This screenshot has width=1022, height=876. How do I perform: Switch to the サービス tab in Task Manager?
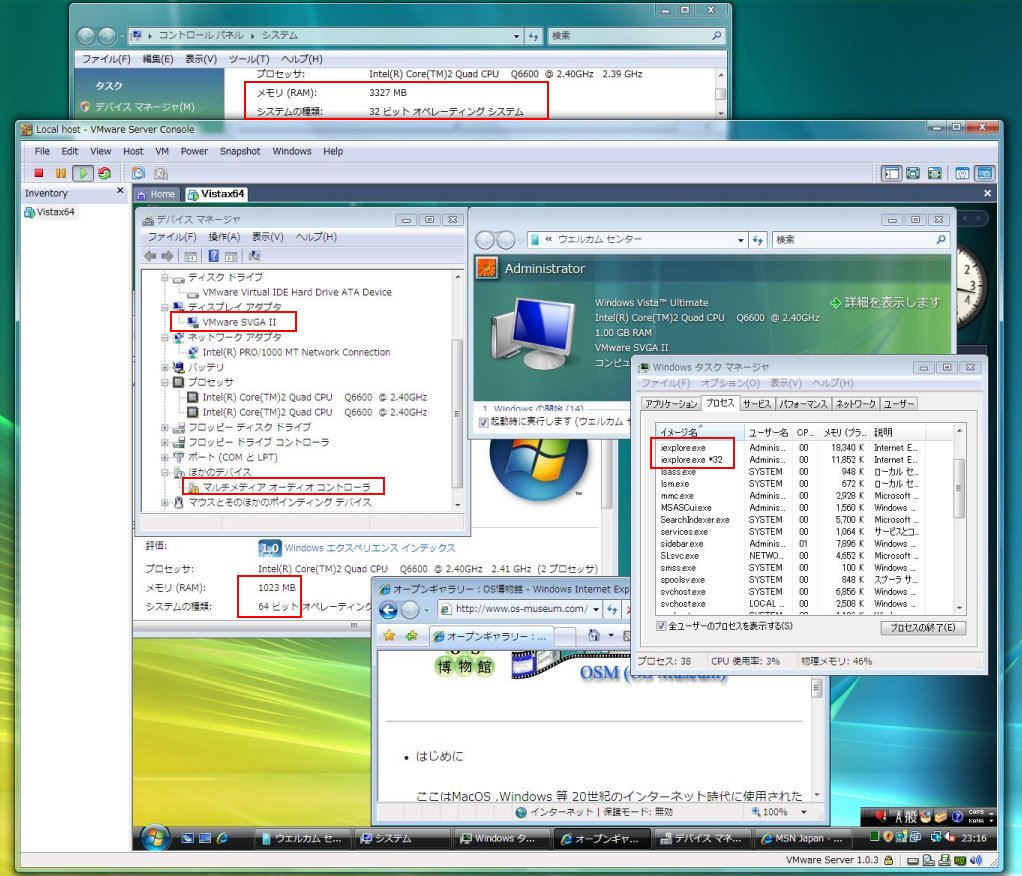pyautogui.click(x=757, y=404)
